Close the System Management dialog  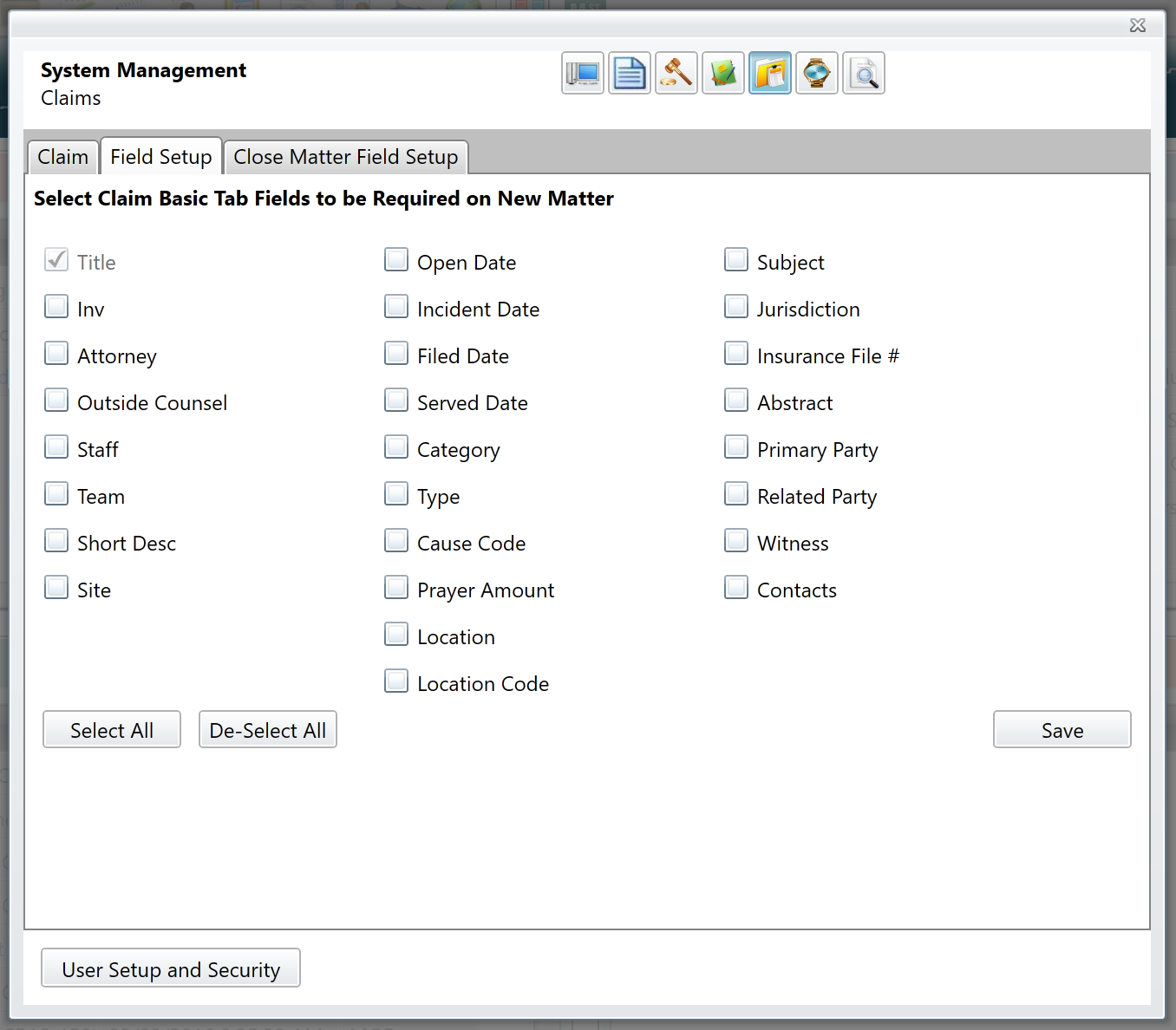point(1138,25)
